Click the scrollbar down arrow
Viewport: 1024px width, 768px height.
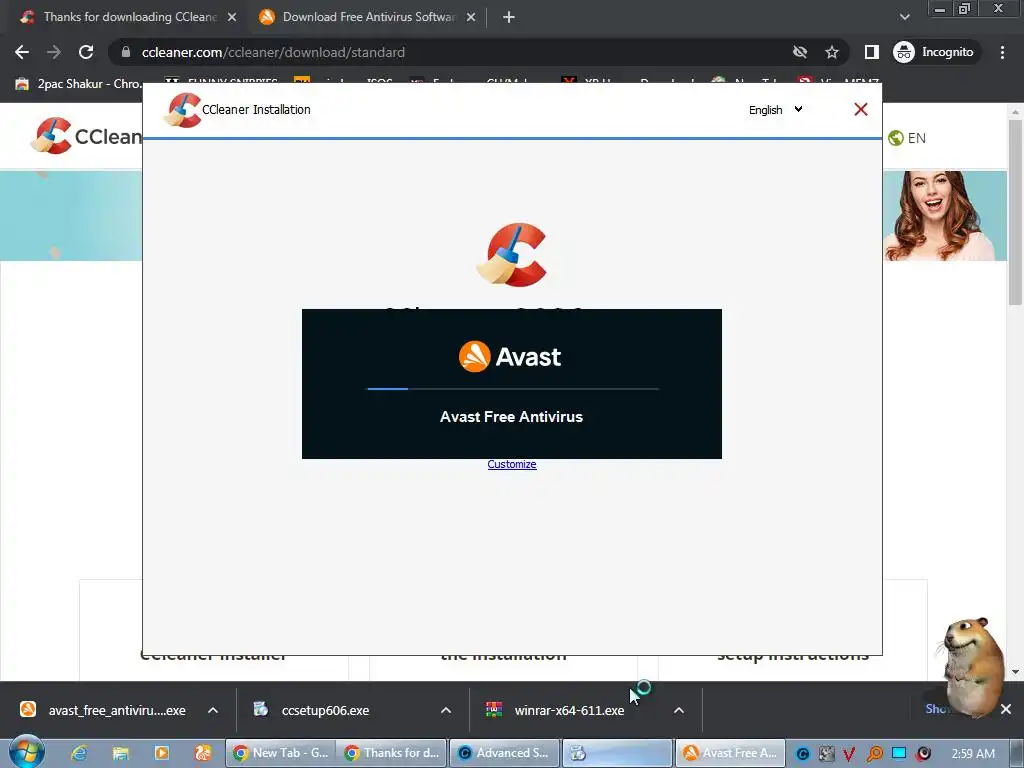pos(1015,671)
